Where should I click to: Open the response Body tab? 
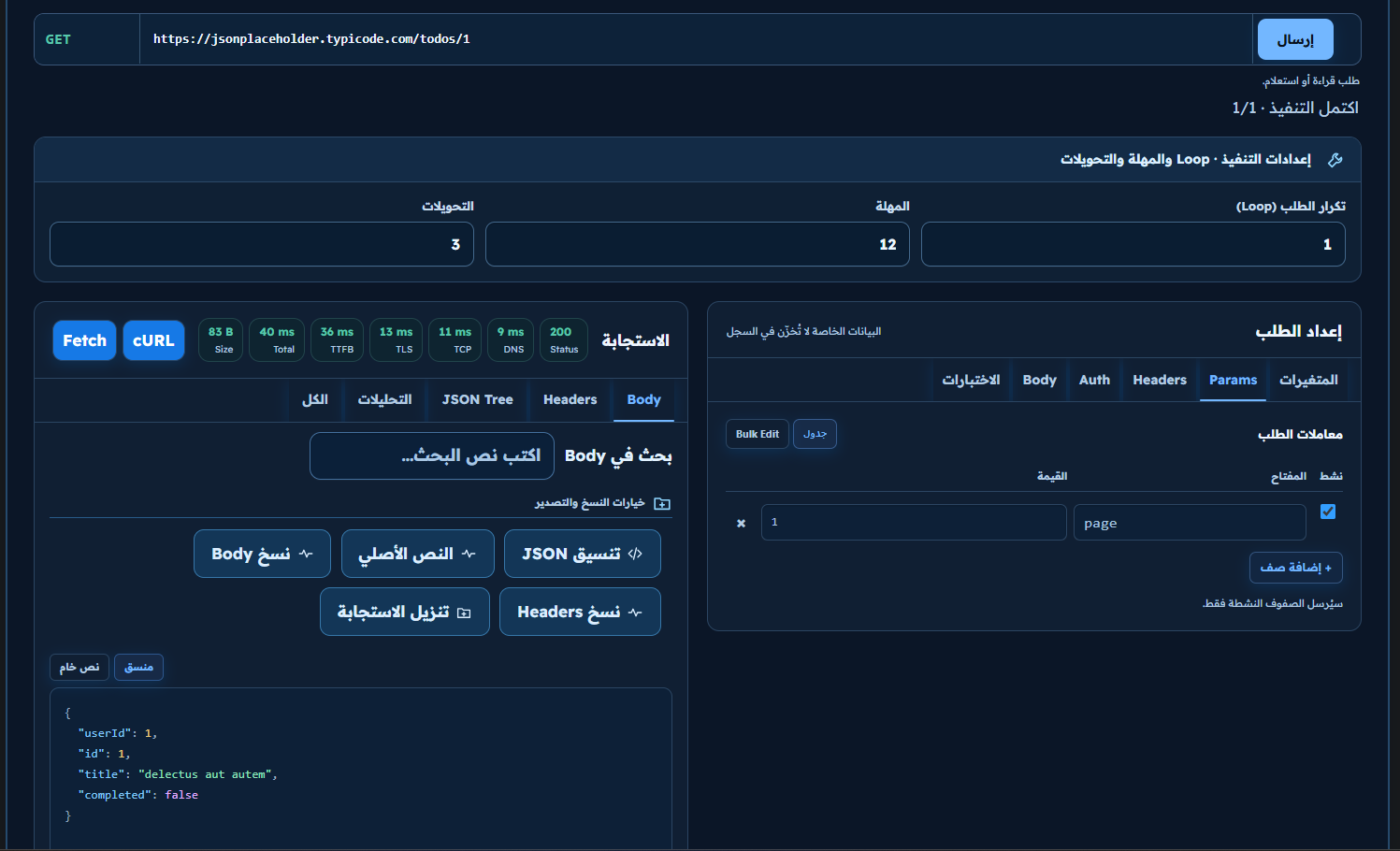point(643,400)
